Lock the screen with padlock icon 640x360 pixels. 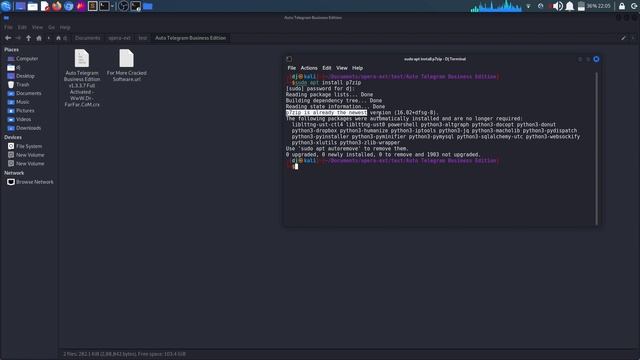point(622,6)
